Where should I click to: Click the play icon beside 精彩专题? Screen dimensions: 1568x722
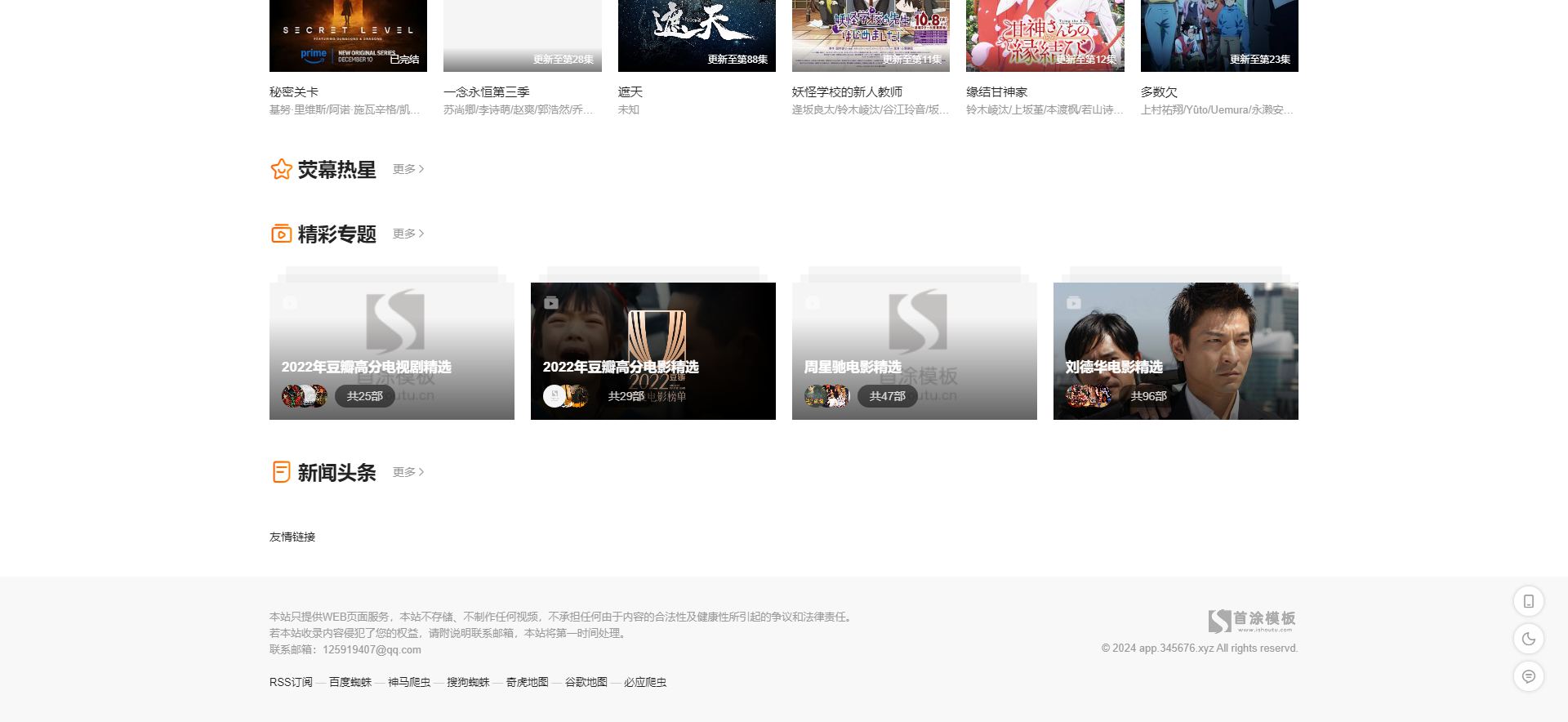(x=281, y=234)
